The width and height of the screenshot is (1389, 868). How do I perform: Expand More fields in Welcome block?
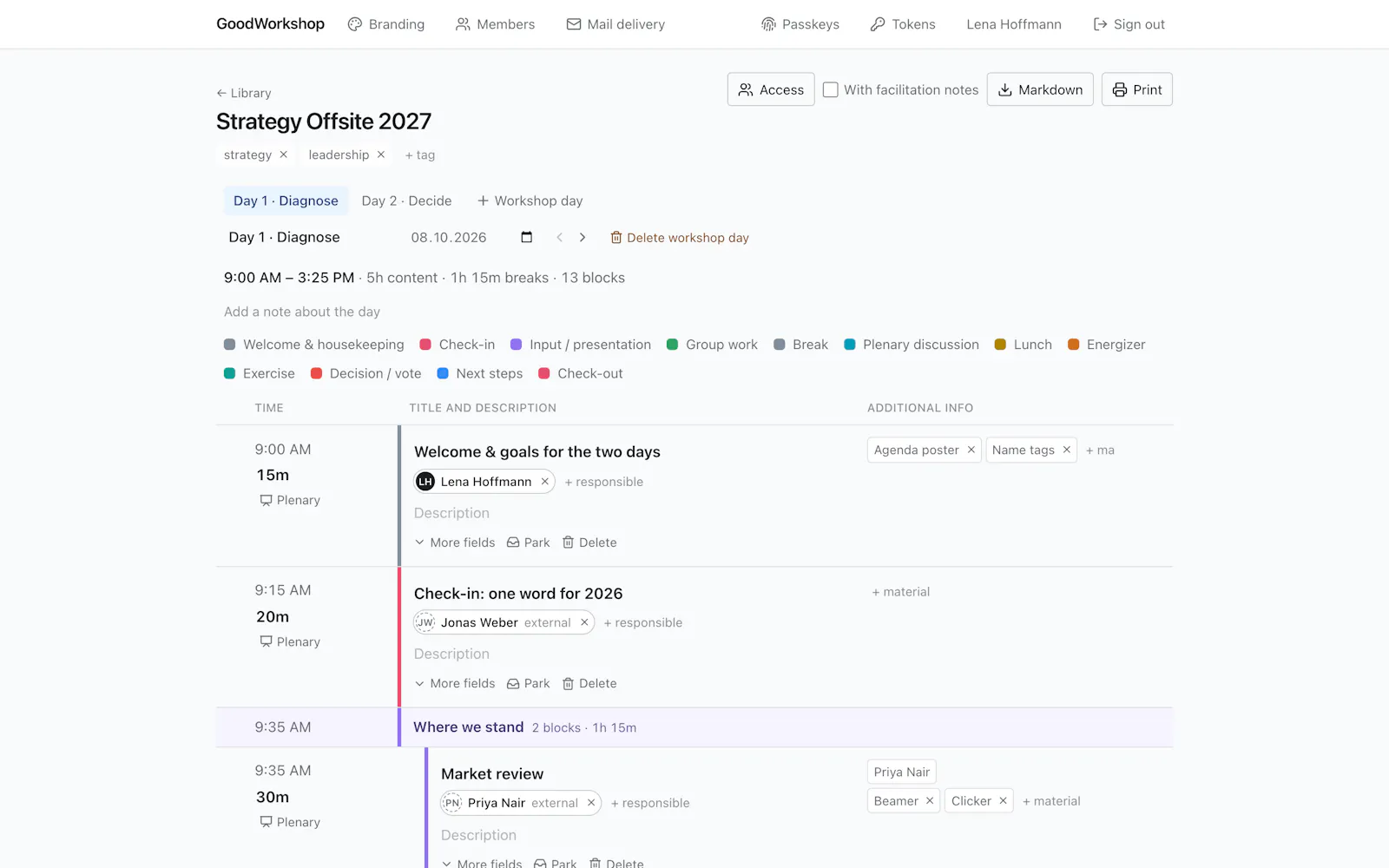[x=455, y=542]
